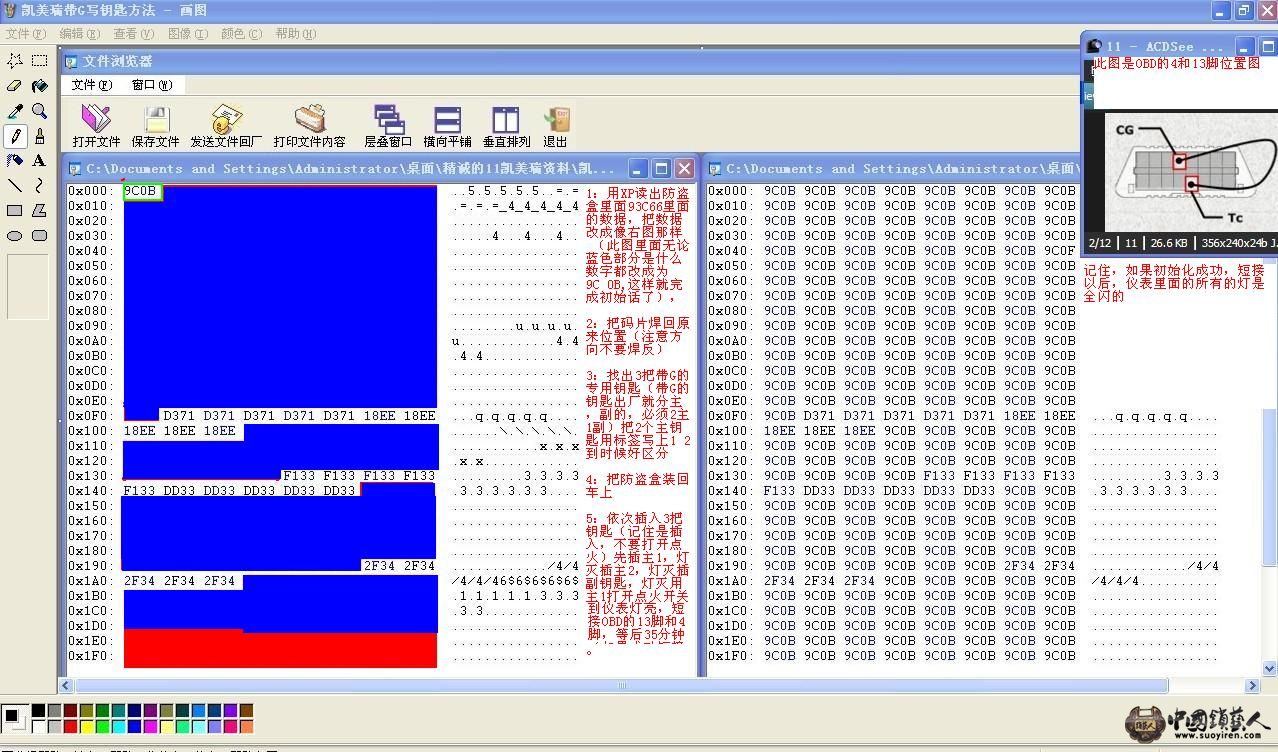The width and height of the screenshot is (1278, 752).
Task: Click the 2/12 counter in ACDSee status
Action: click(1100, 243)
